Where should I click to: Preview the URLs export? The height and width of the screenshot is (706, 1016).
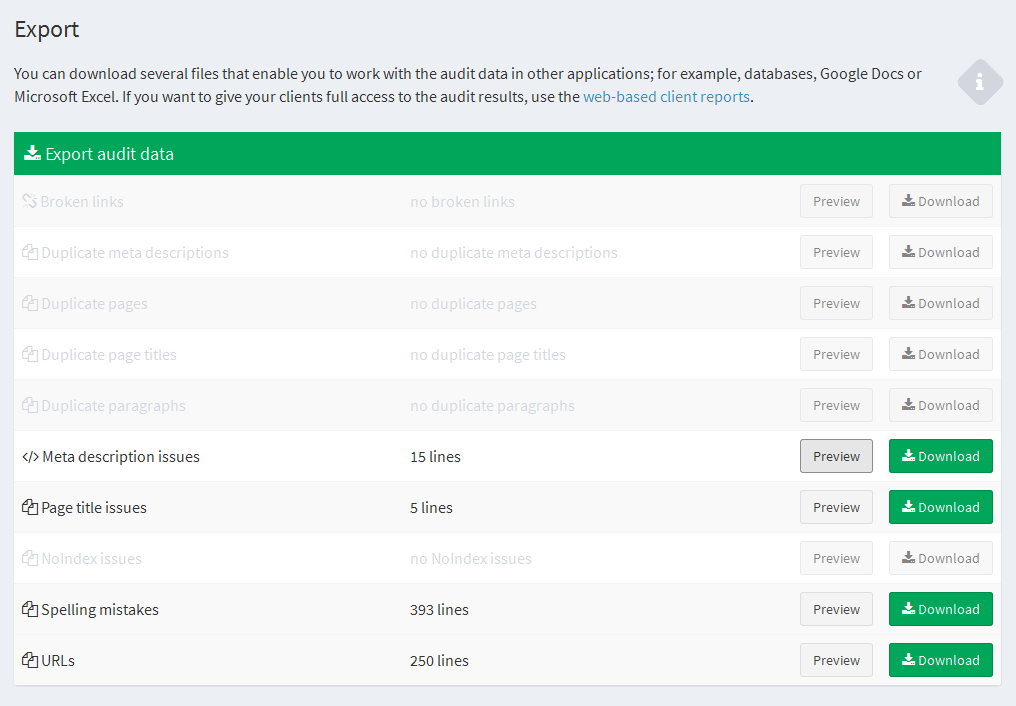coord(836,660)
